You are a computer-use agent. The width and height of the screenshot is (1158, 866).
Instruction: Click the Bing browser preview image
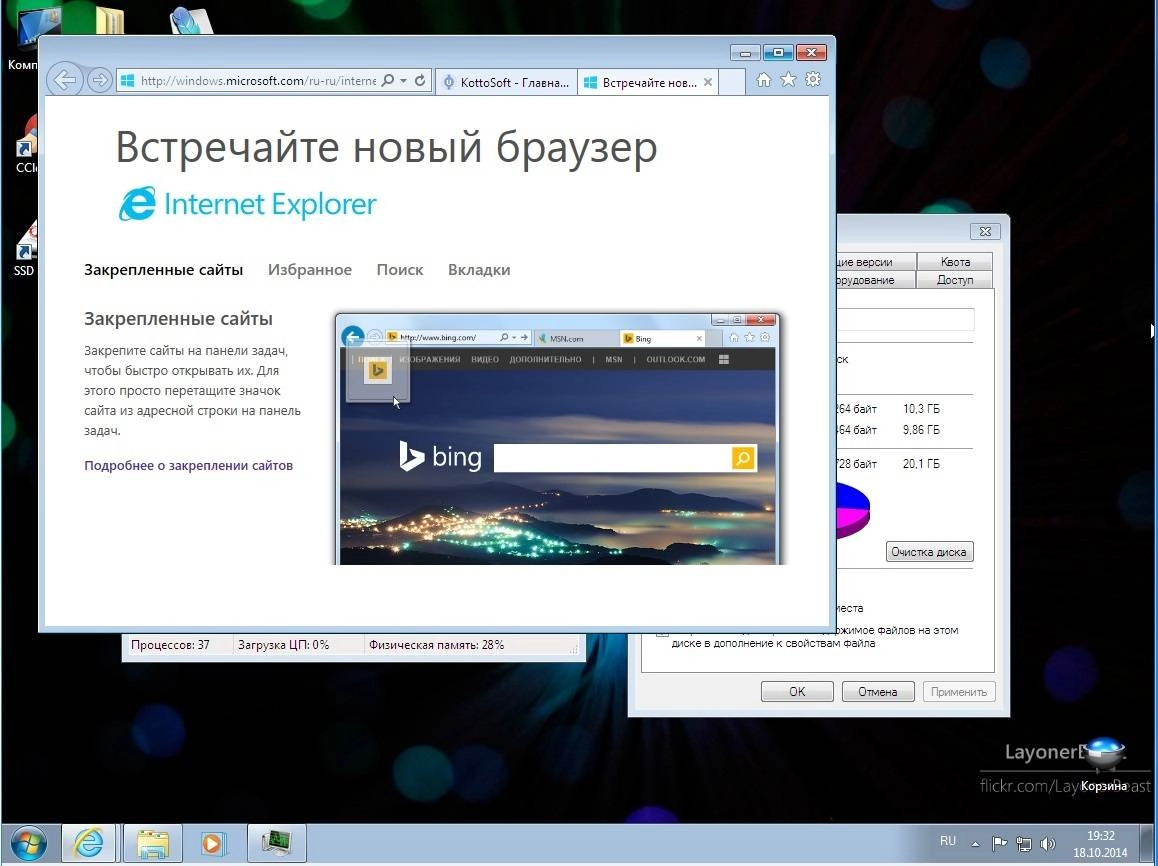(x=558, y=439)
